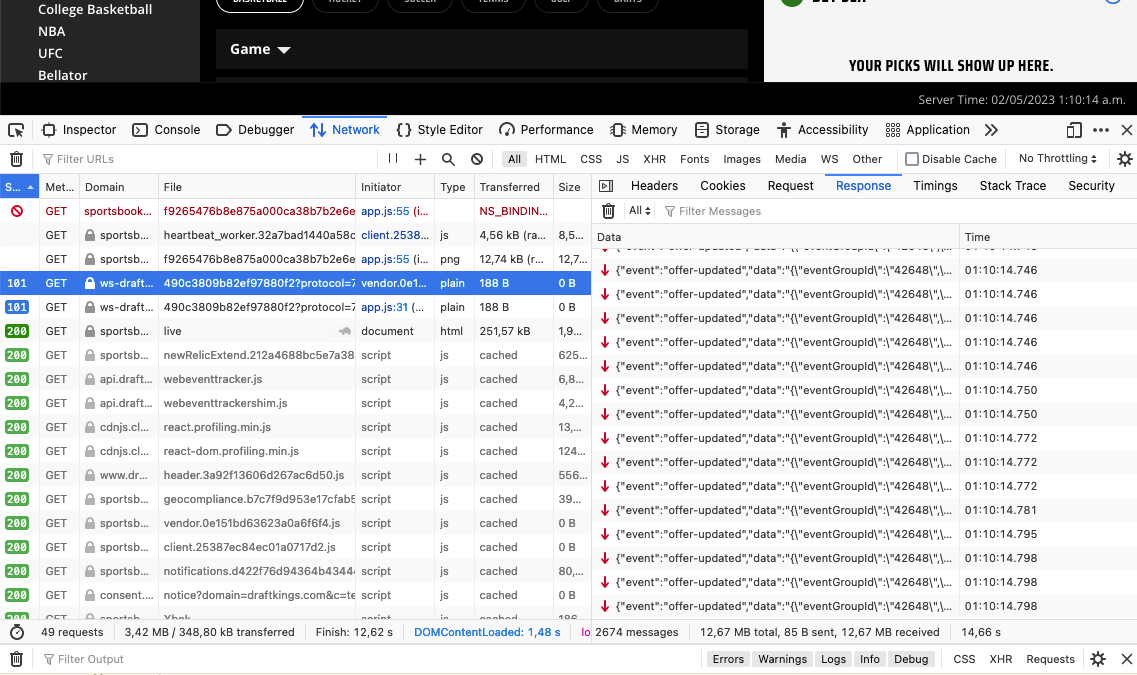Activate the element picker icon
This screenshot has width=1137, height=675.
(x=16, y=131)
